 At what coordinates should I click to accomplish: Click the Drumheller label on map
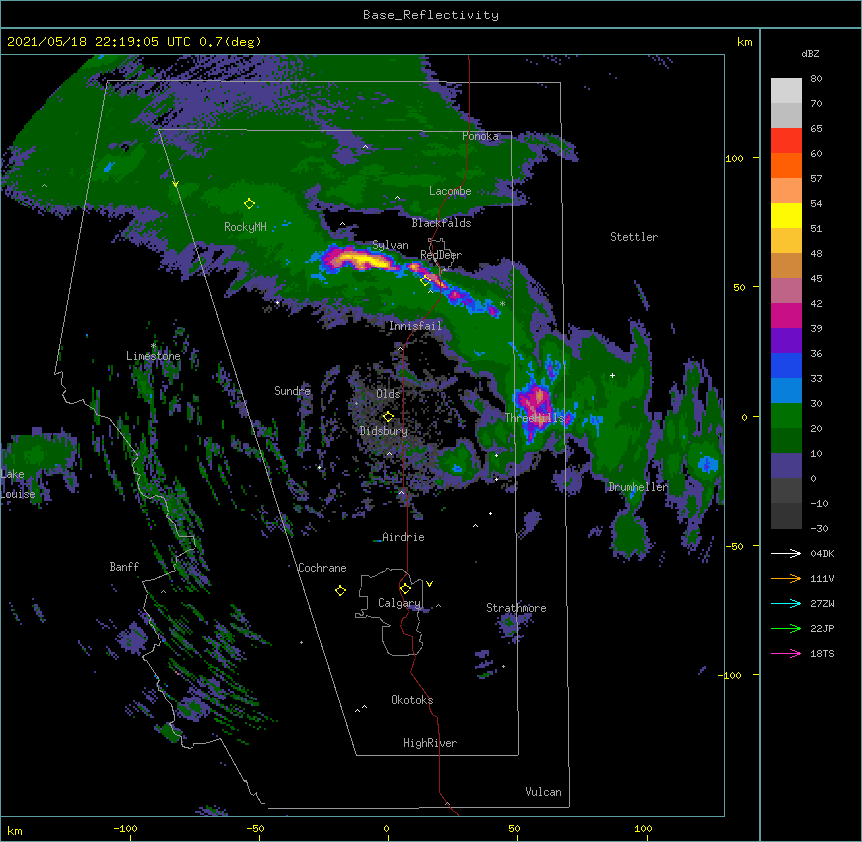coord(638,487)
